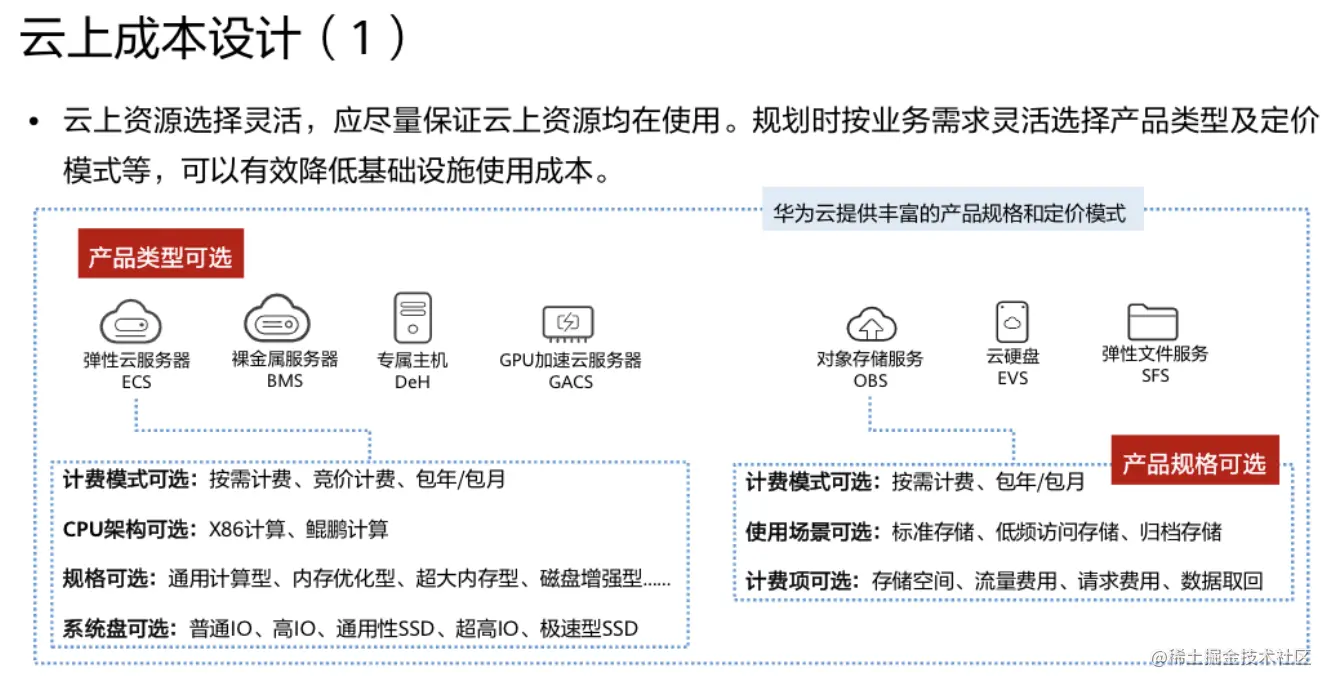Click the line starting with 系统盘可选：普通IO
Image resolution: width=1332 pixels, height=688 pixels.
pos(350,629)
